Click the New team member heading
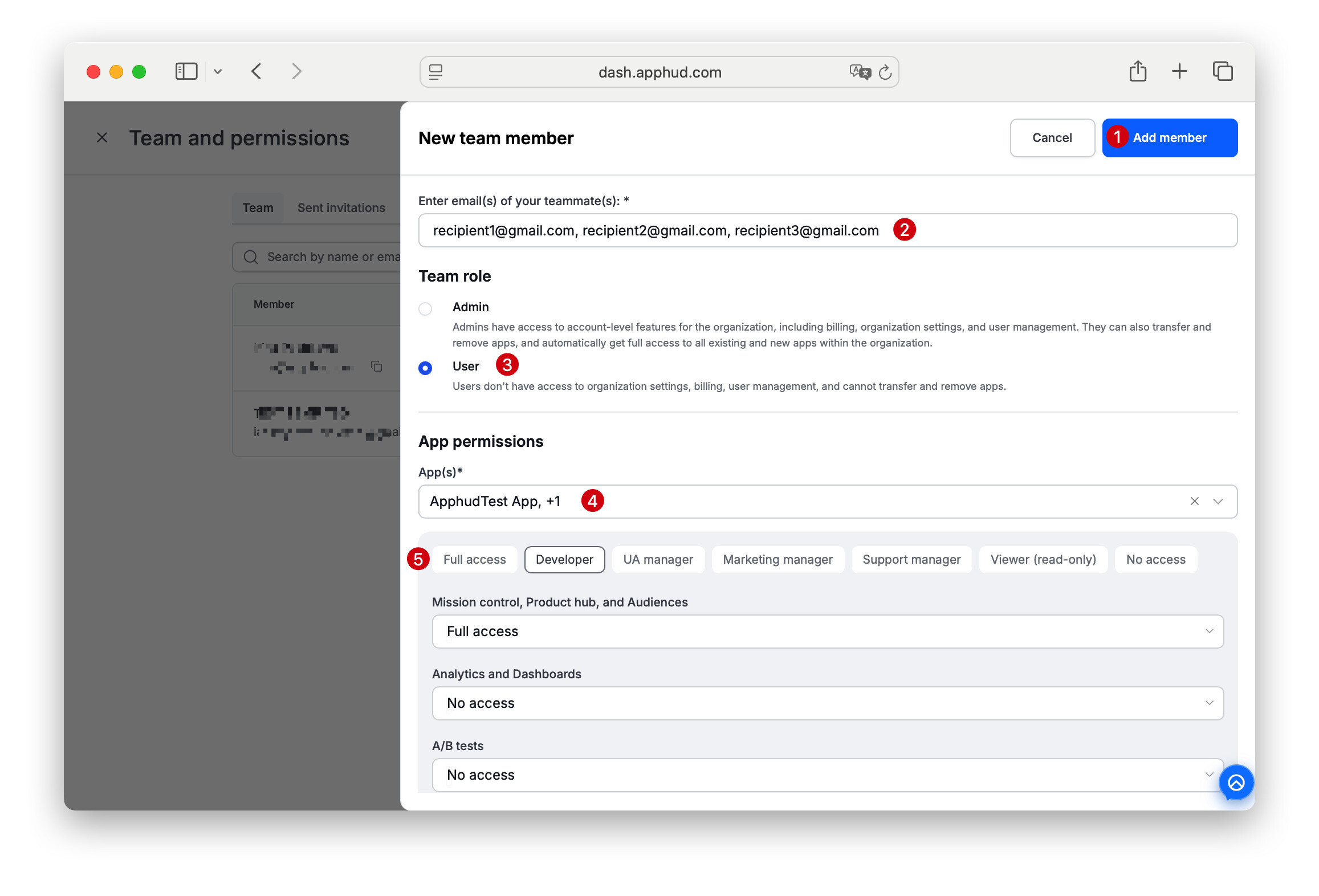The height and width of the screenshot is (896, 1319). (x=496, y=138)
